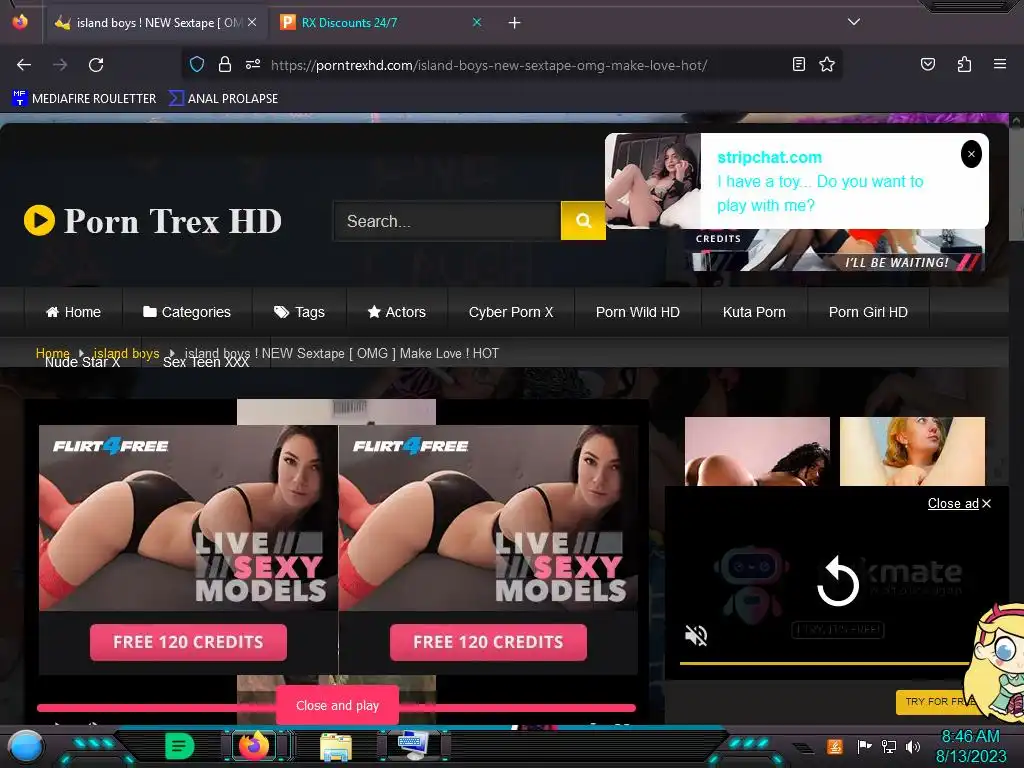Screen dimensions: 1024x768
Task: Open the Action Center flag icon
Action: pyautogui.click(x=864, y=746)
